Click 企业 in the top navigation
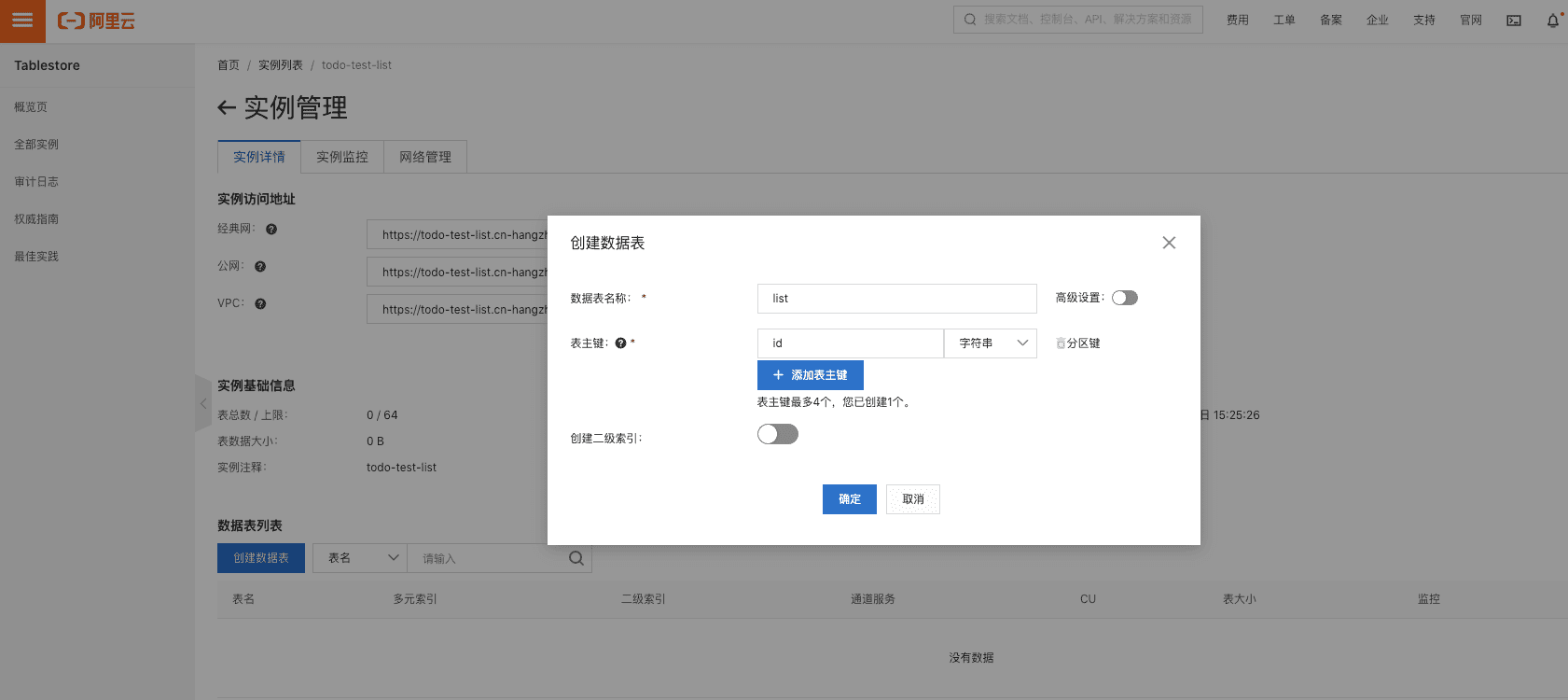This screenshot has height=700, width=1568. [1378, 21]
